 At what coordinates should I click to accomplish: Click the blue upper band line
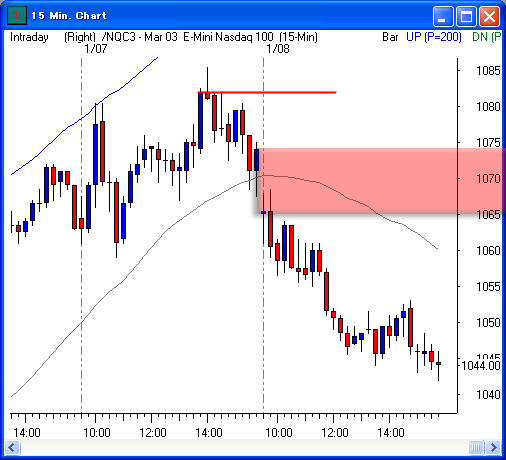pyautogui.click(x=84, y=116)
